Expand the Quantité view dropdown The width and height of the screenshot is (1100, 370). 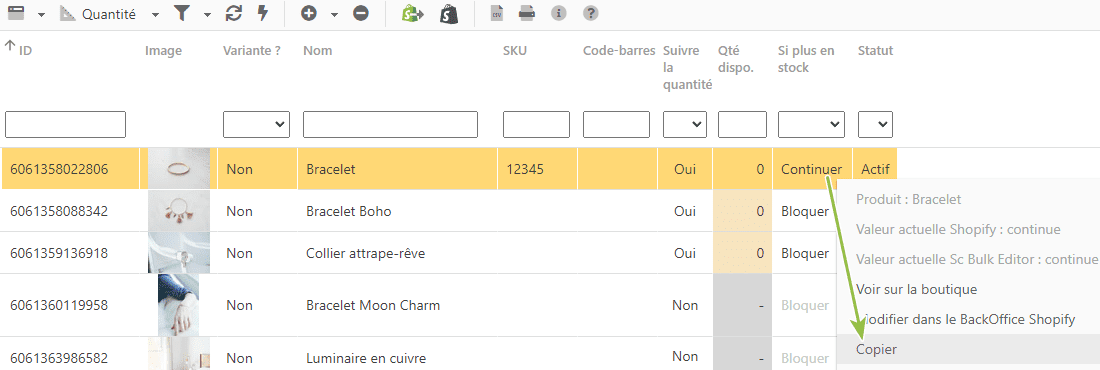[x=156, y=14]
